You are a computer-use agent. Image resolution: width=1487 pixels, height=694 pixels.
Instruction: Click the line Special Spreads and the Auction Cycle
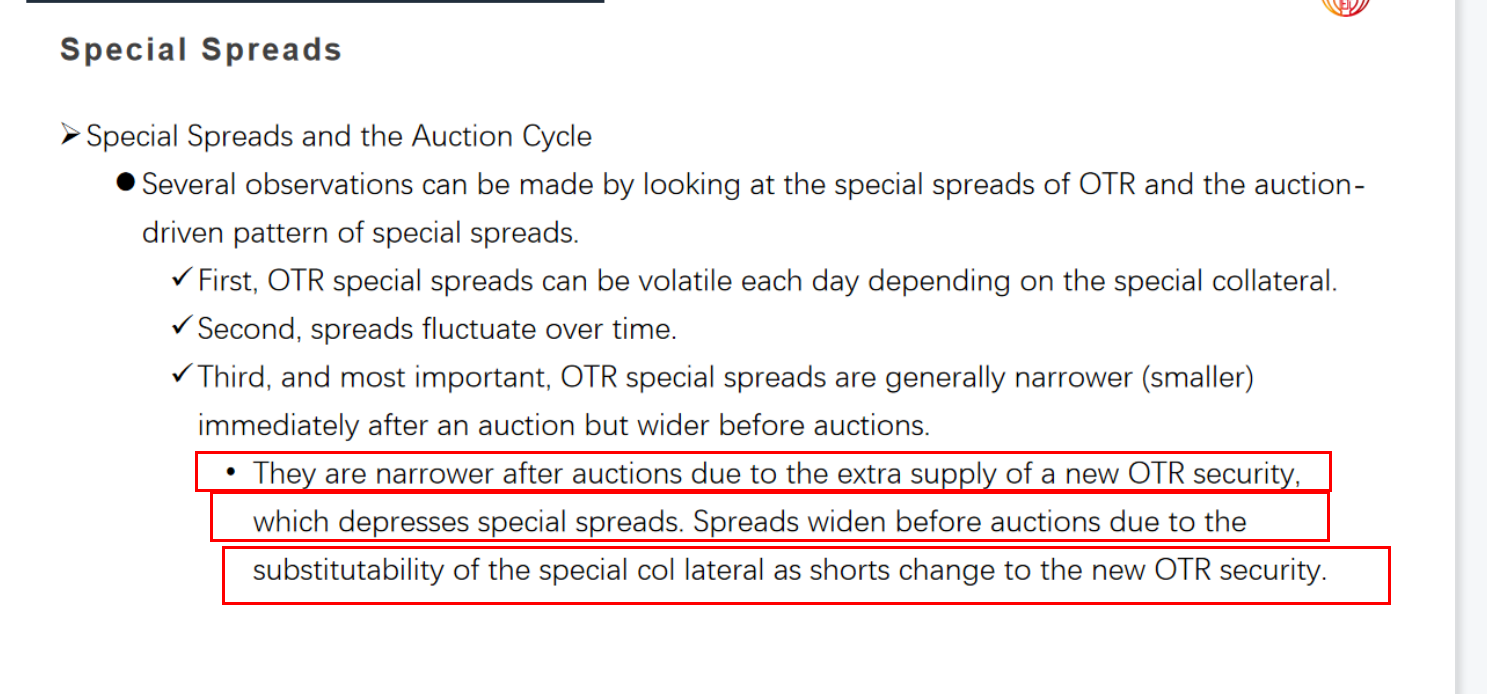(339, 136)
